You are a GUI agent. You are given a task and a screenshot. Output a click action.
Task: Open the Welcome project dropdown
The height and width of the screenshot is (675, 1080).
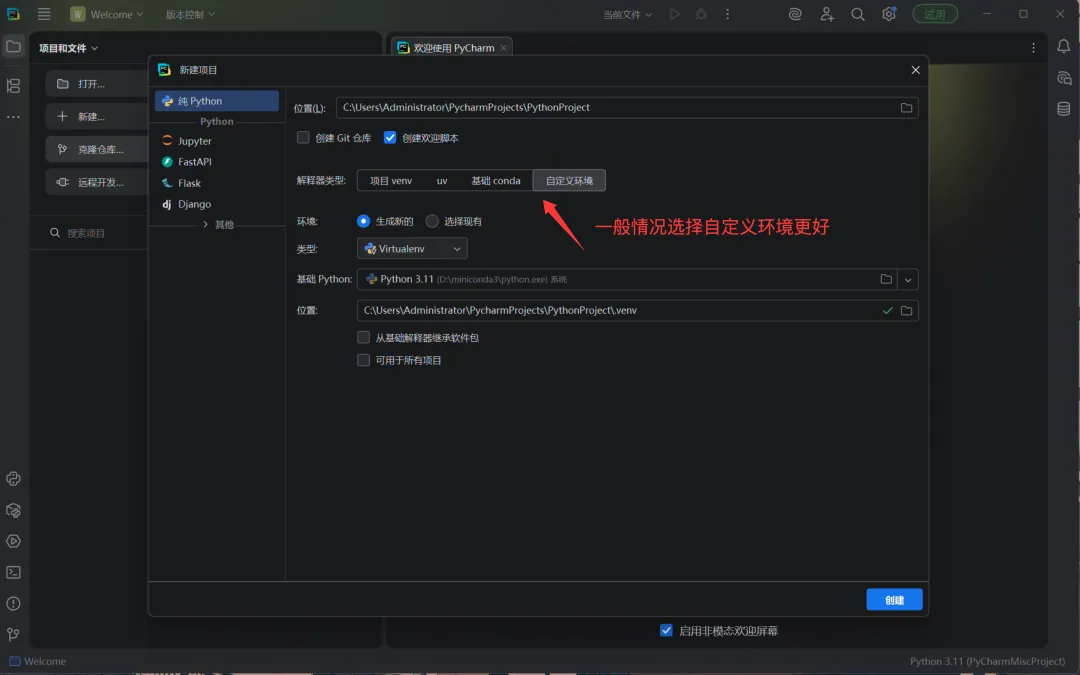(107, 14)
